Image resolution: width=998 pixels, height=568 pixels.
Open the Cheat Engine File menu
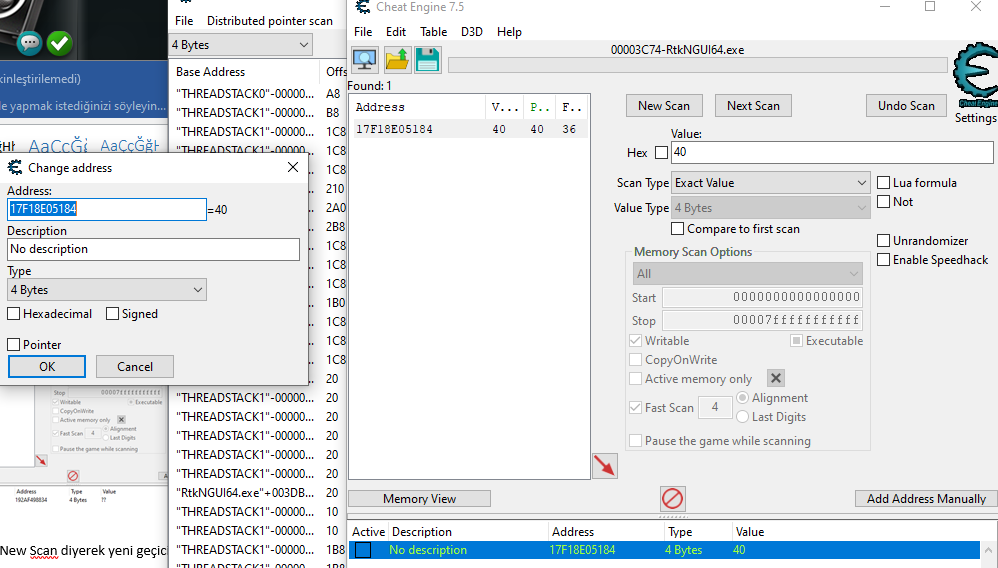363,32
